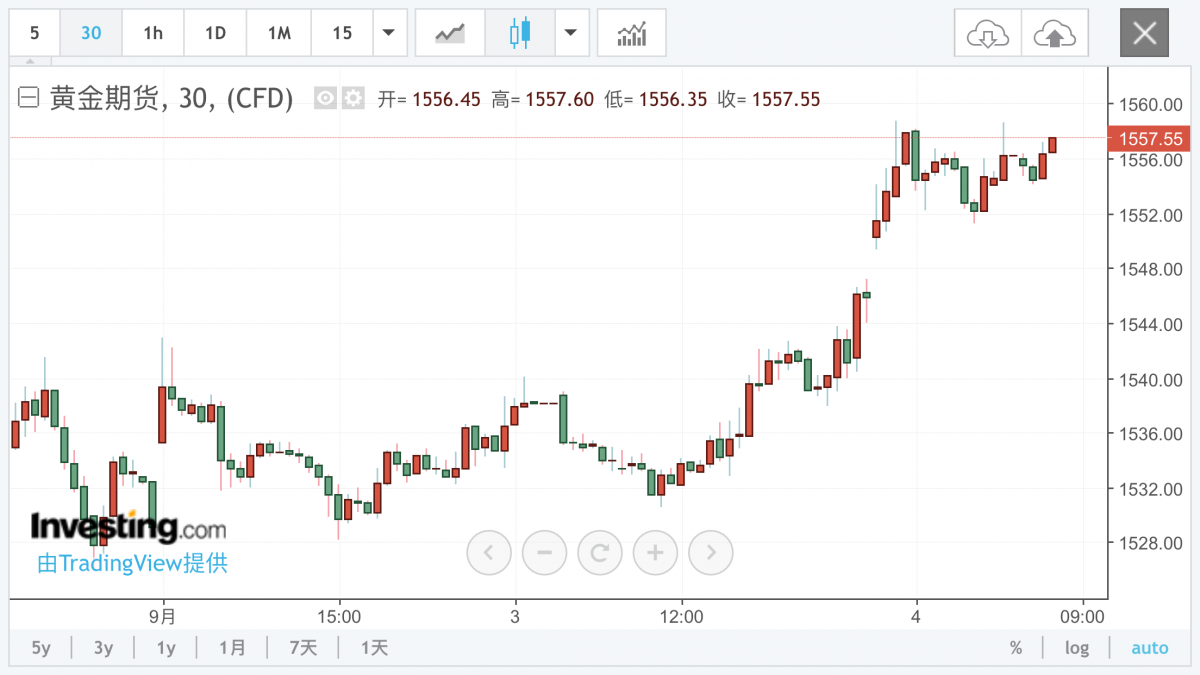Toggle the percent scale option
The image size is (1200, 675).
1016,648
